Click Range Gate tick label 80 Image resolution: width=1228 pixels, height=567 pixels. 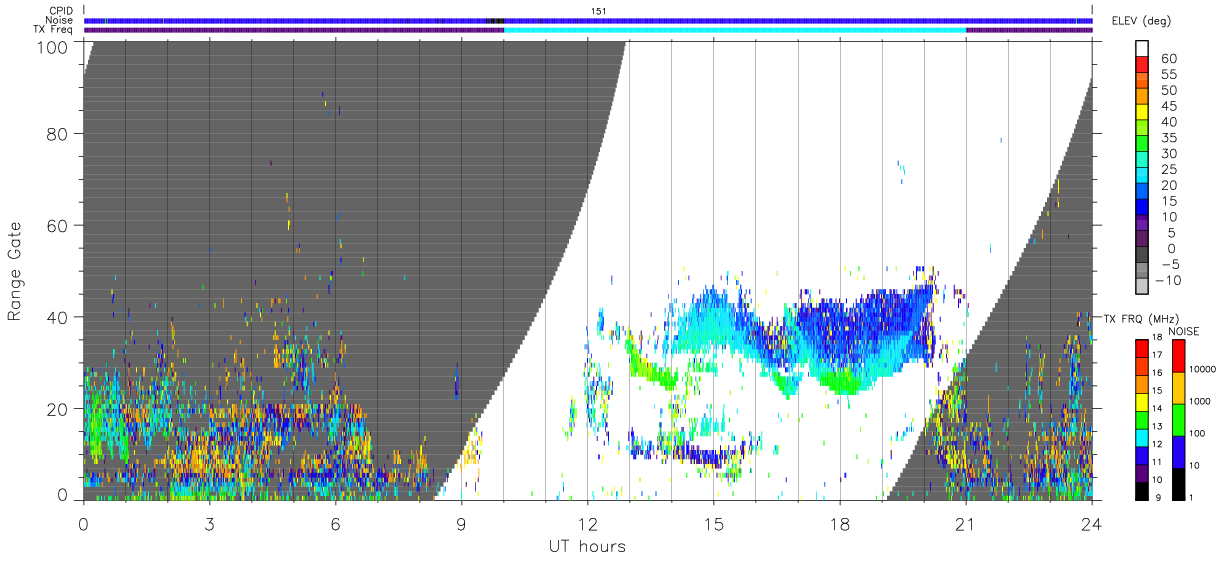[58, 134]
